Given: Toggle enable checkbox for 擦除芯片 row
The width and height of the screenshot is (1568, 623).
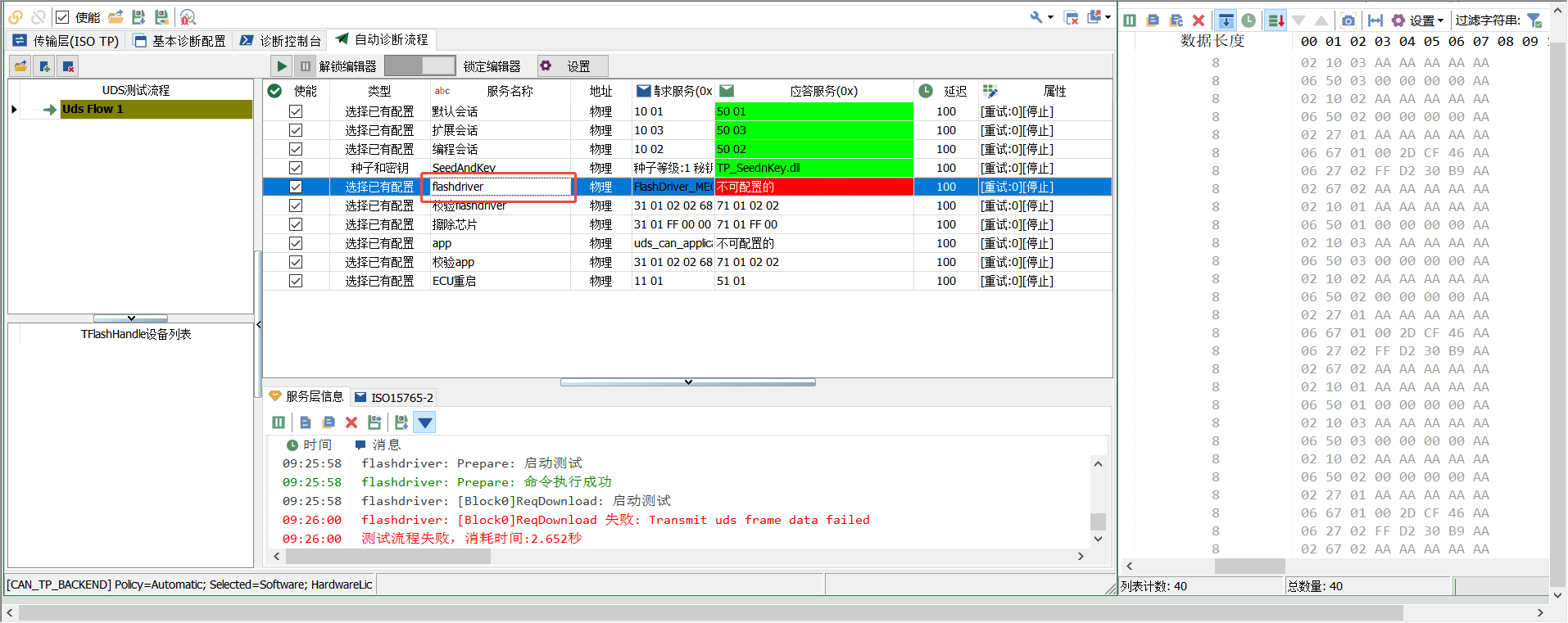Looking at the screenshot, I should 296,224.
